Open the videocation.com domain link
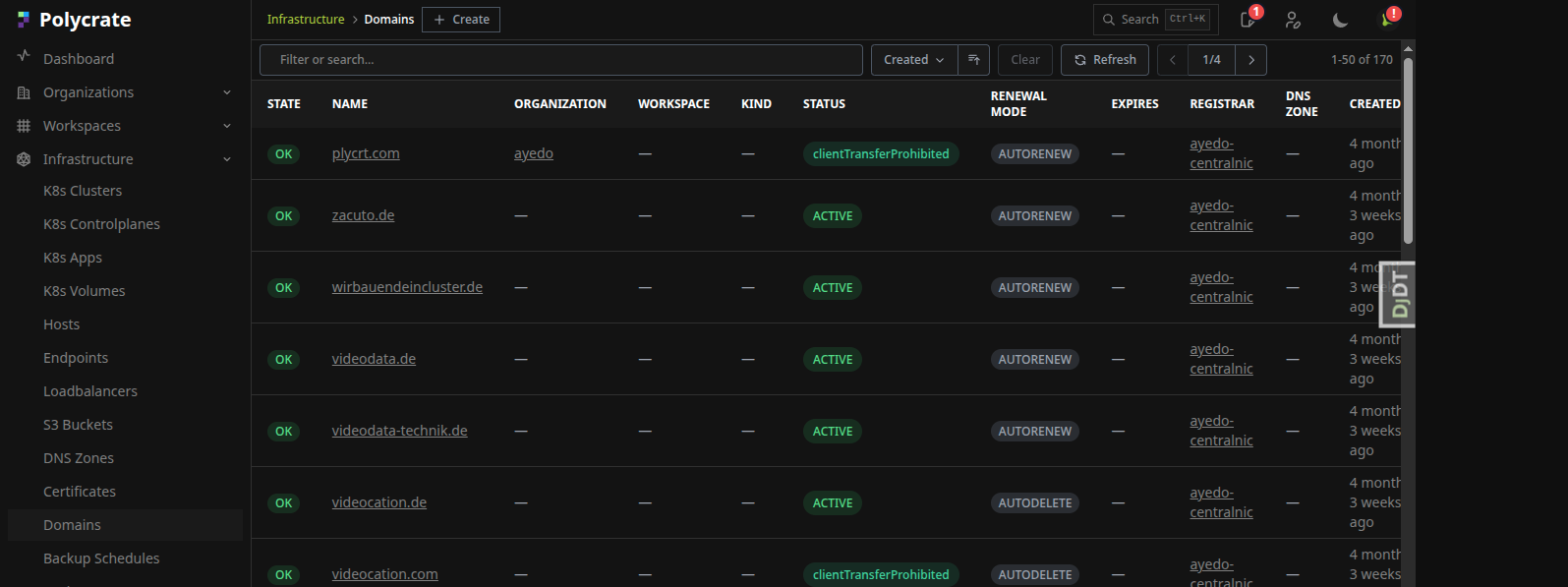Image resolution: width=1568 pixels, height=587 pixels. coord(385,574)
